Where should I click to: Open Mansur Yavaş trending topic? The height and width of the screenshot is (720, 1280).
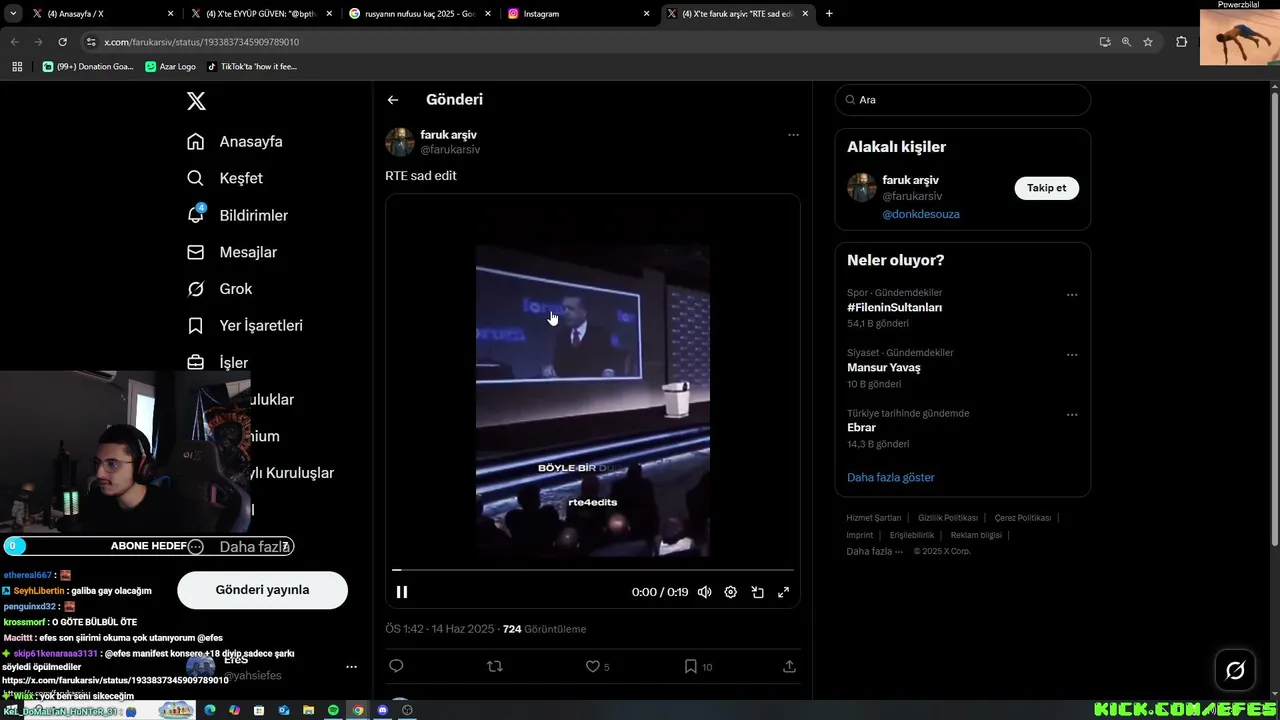(x=884, y=367)
